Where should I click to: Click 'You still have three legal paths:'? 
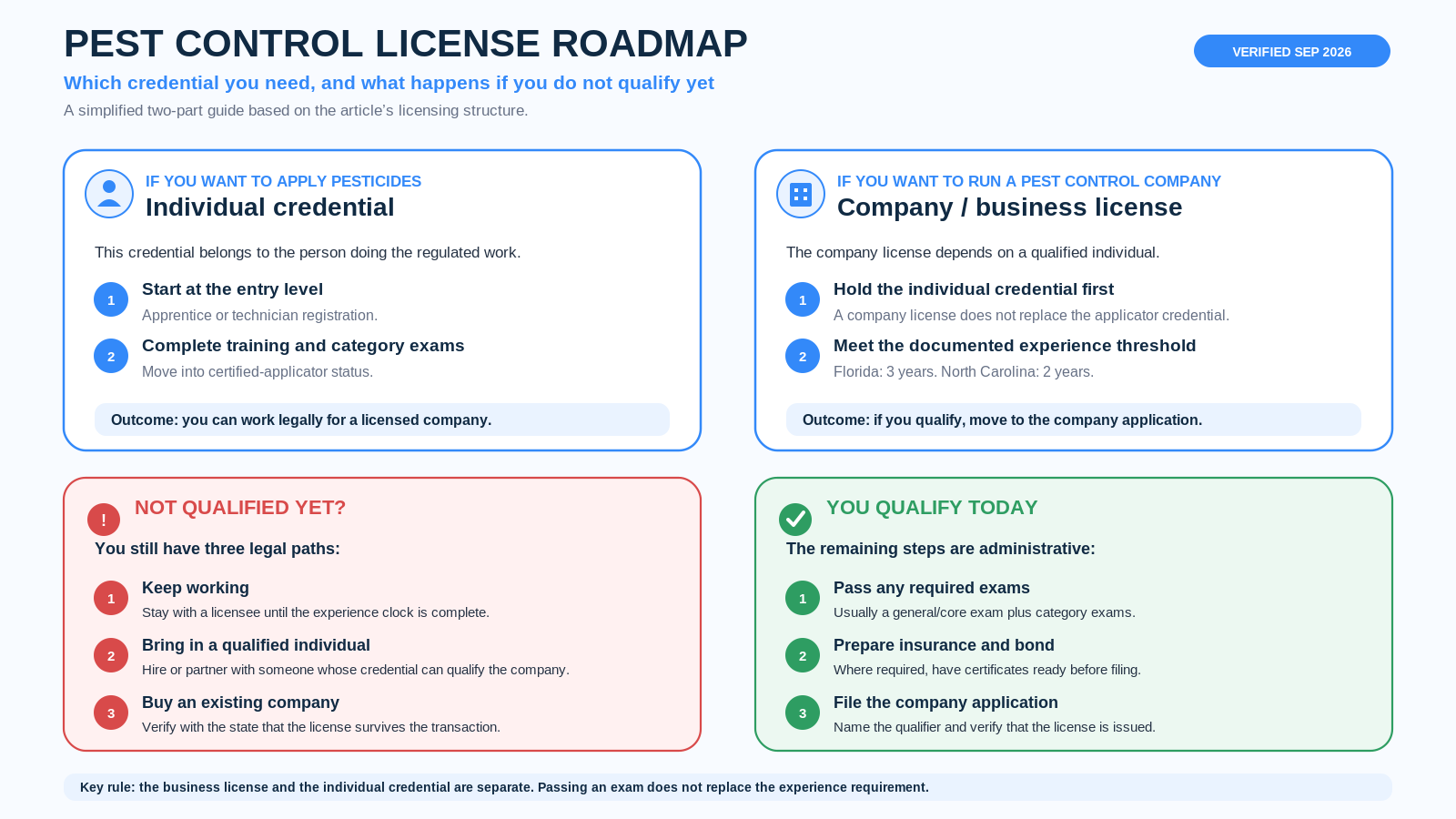pyautogui.click(x=217, y=549)
